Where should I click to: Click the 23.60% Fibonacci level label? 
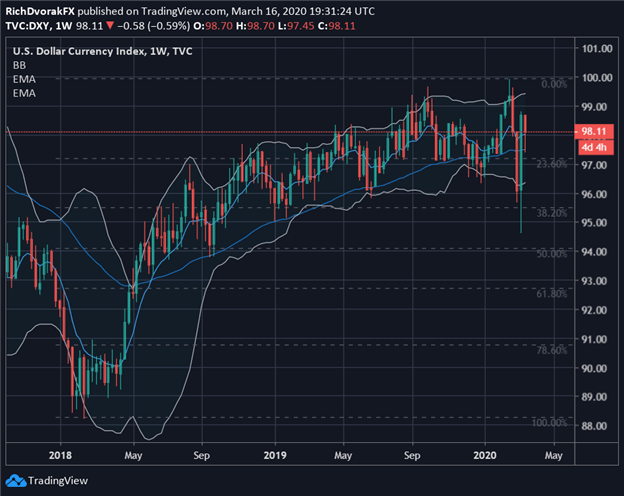click(550, 165)
